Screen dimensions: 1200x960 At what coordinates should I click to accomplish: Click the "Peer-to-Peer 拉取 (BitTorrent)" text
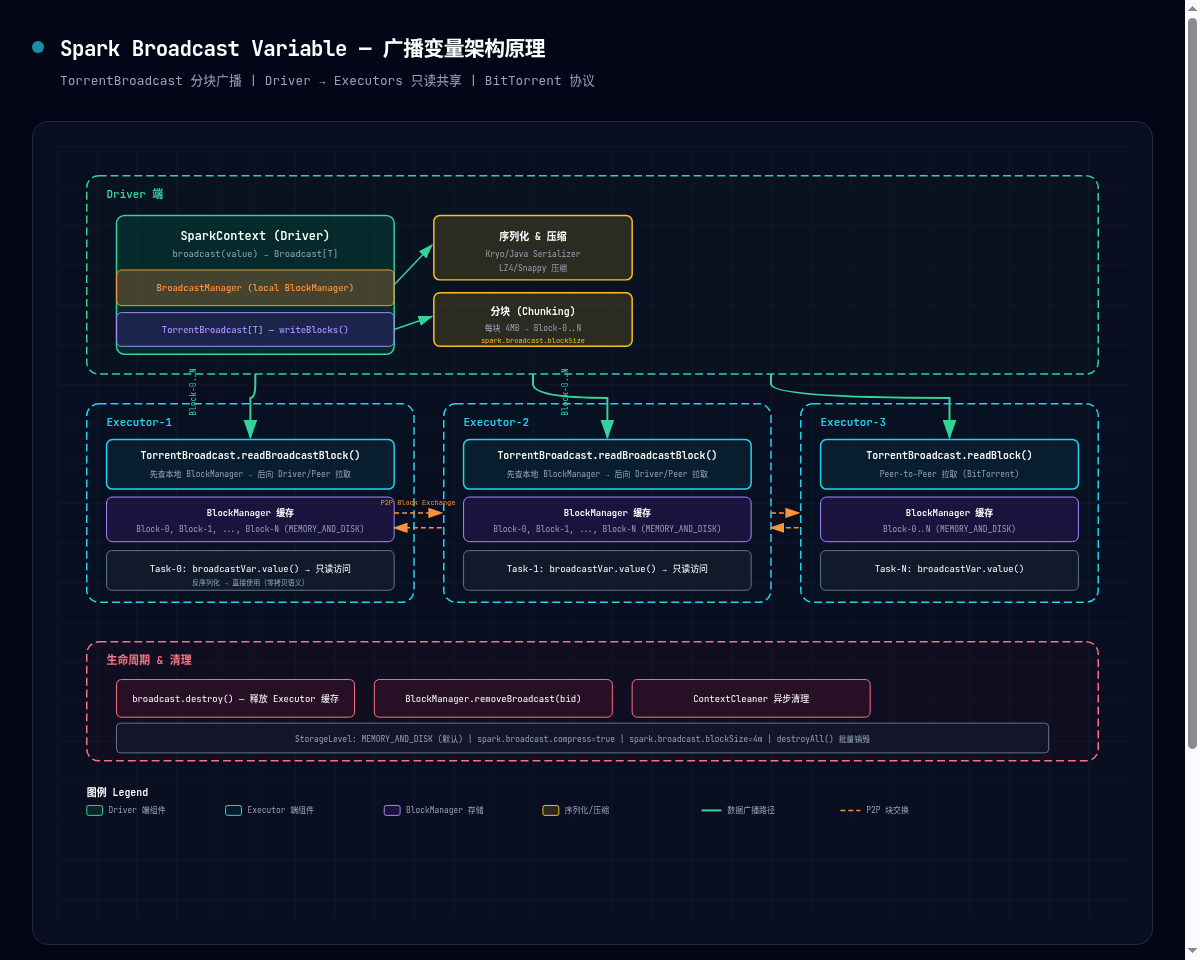[x=949, y=474]
